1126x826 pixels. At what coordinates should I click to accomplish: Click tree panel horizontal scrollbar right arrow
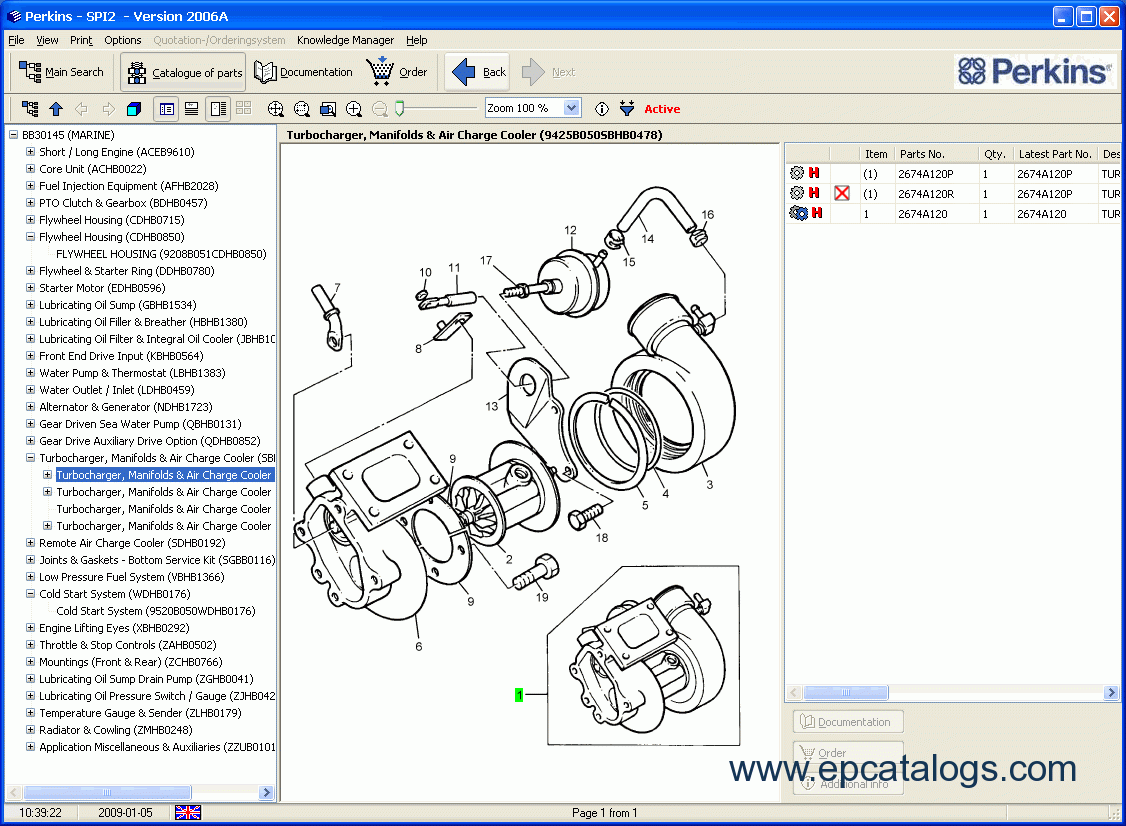(266, 792)
